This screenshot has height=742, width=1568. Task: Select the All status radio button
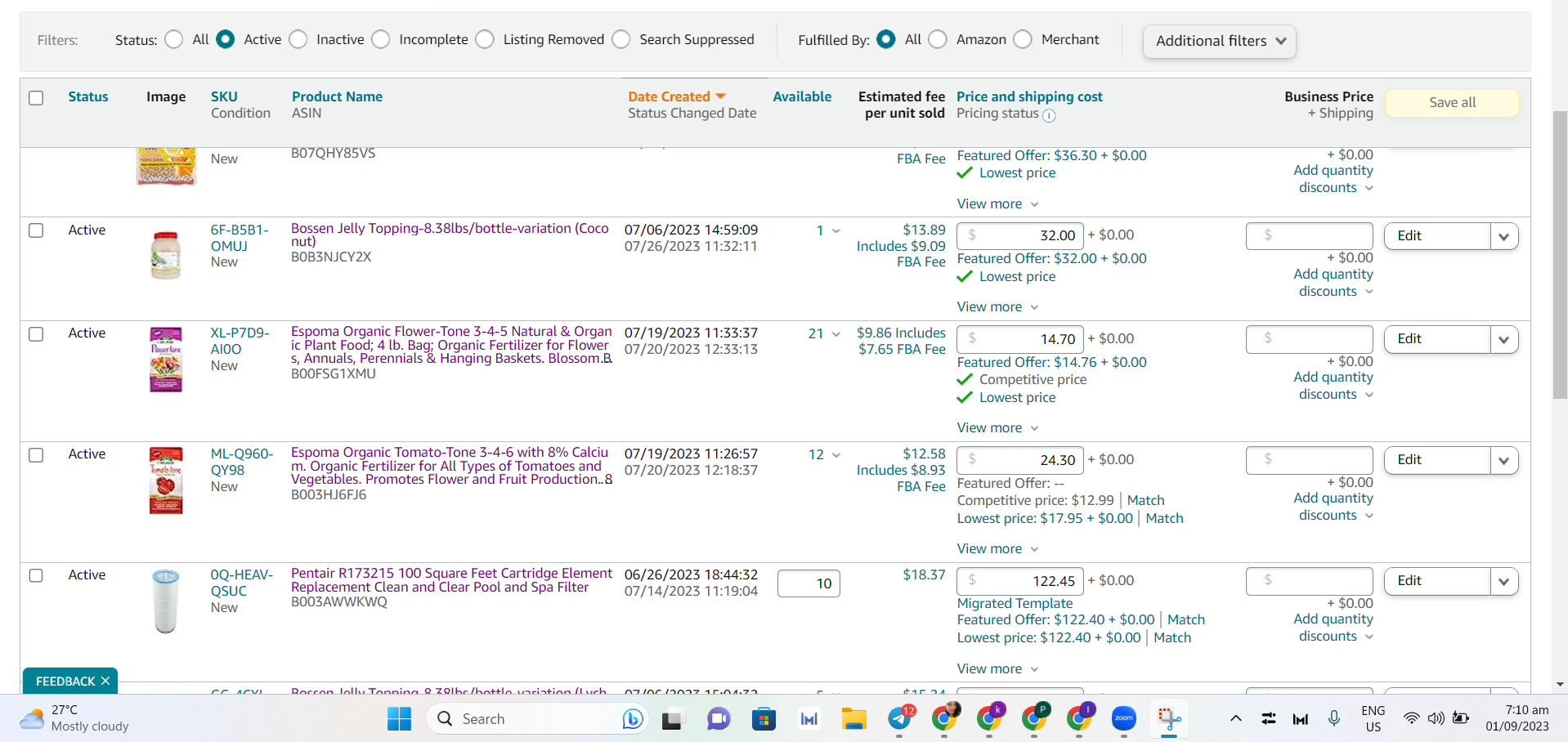click(x=173, y=39)
